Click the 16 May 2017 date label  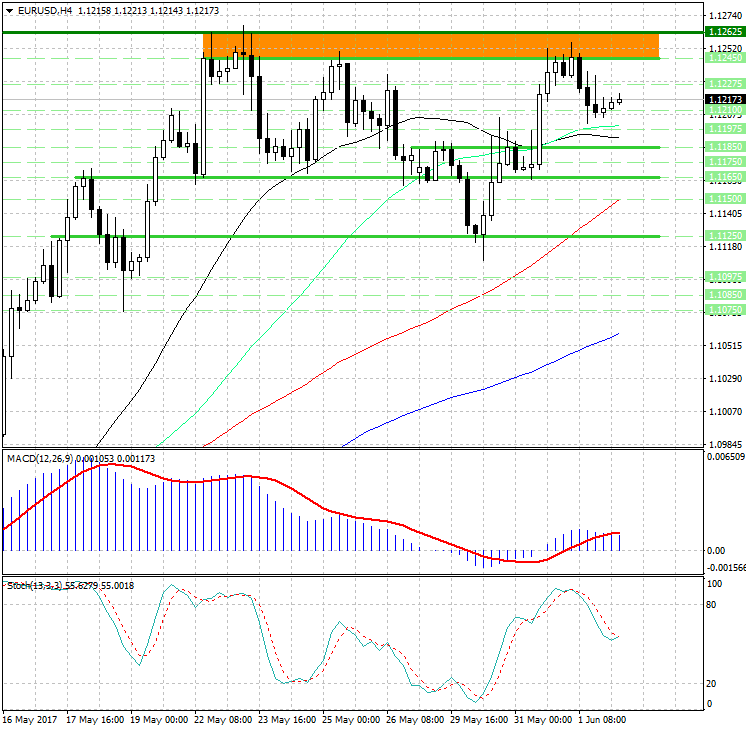pos(29,720)
